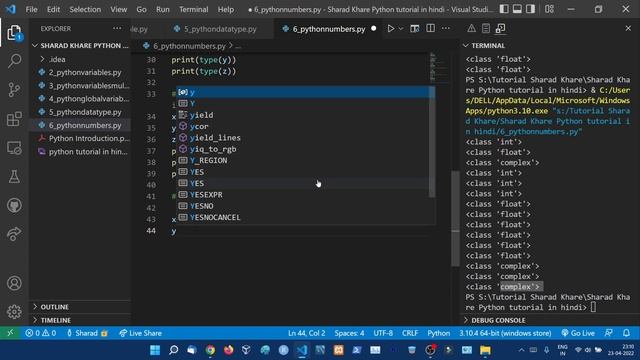Image resolution: width=640 pixels, height=360 pixels.
Task: Change end of line sequence CRLF
Action: (x=410, y=333)
